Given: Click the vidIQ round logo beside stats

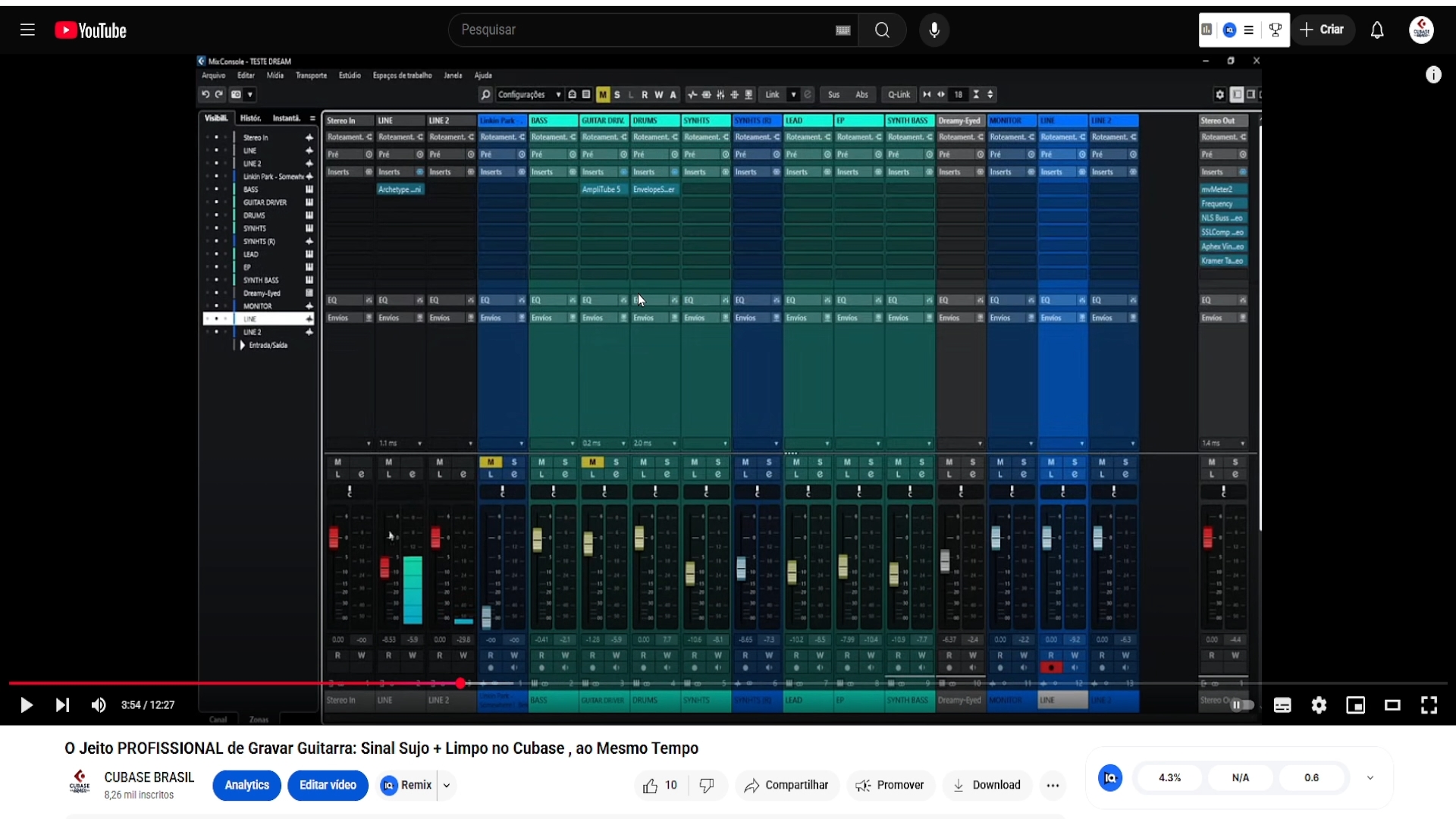Looking at the screenshot, I should click(1110, 778).
